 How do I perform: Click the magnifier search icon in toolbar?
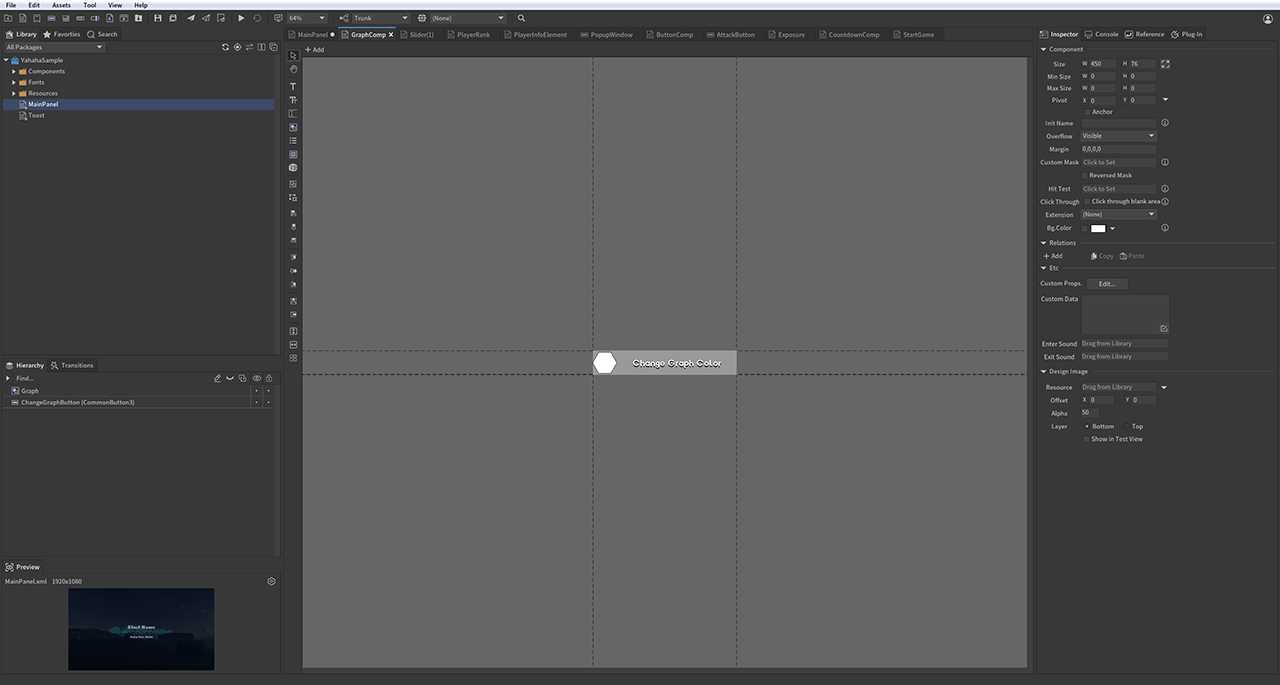tap(521, 18)
